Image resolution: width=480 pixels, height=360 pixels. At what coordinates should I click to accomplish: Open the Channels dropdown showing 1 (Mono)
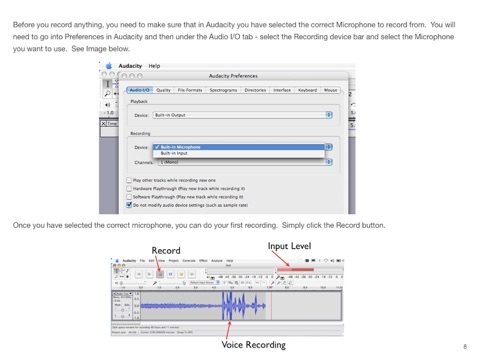[x=245, y=162]
